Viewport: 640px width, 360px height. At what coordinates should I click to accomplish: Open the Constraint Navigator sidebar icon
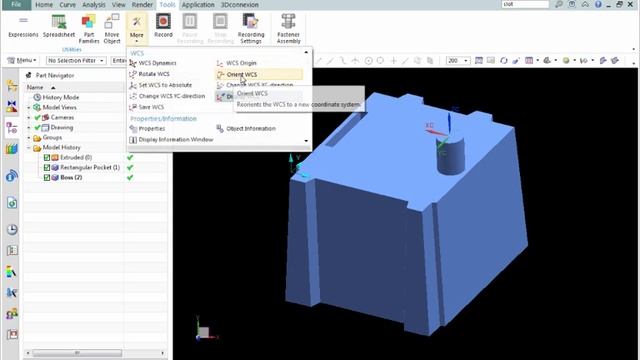point(11,106)
